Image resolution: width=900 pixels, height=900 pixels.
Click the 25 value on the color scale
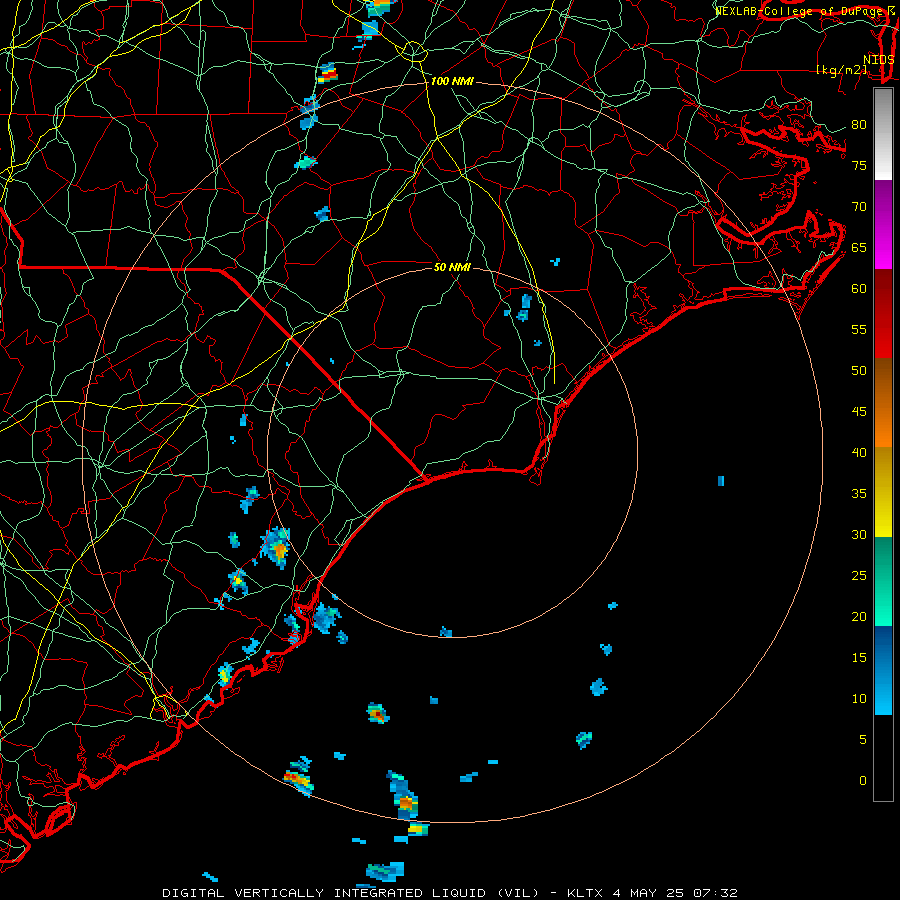[859, 576]
